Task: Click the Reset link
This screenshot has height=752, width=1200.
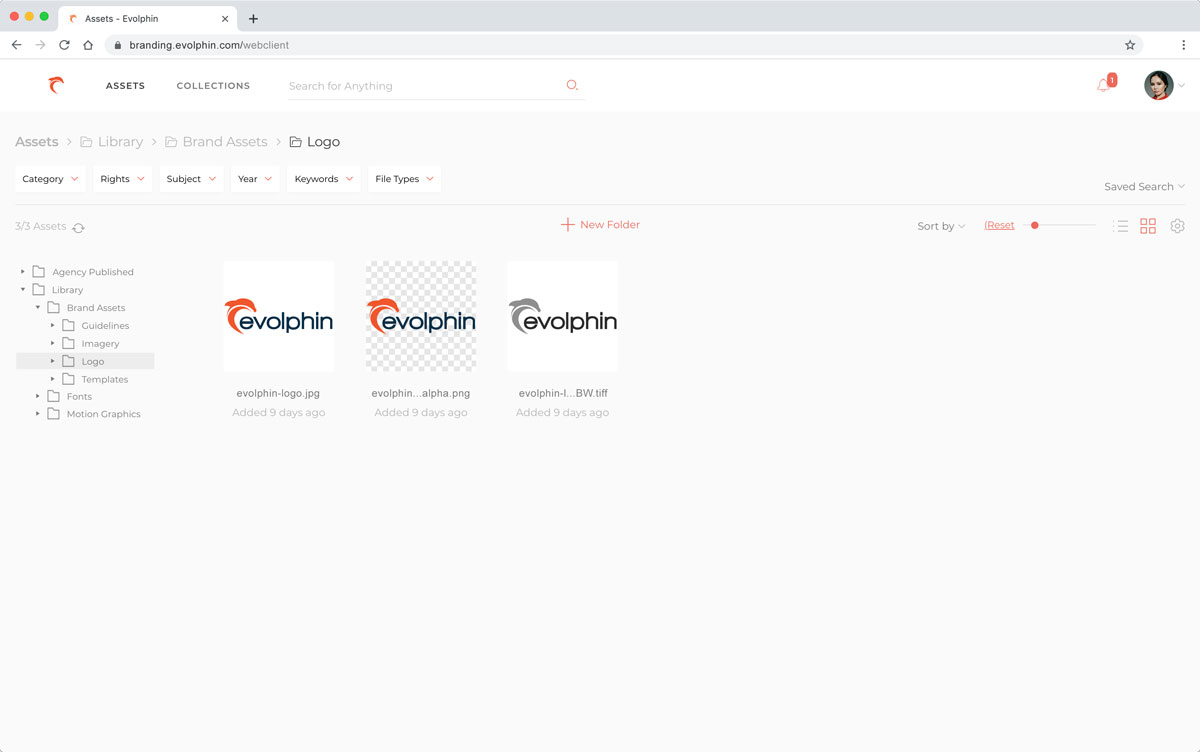Action: pyautogui.click(x=999, y=226)
